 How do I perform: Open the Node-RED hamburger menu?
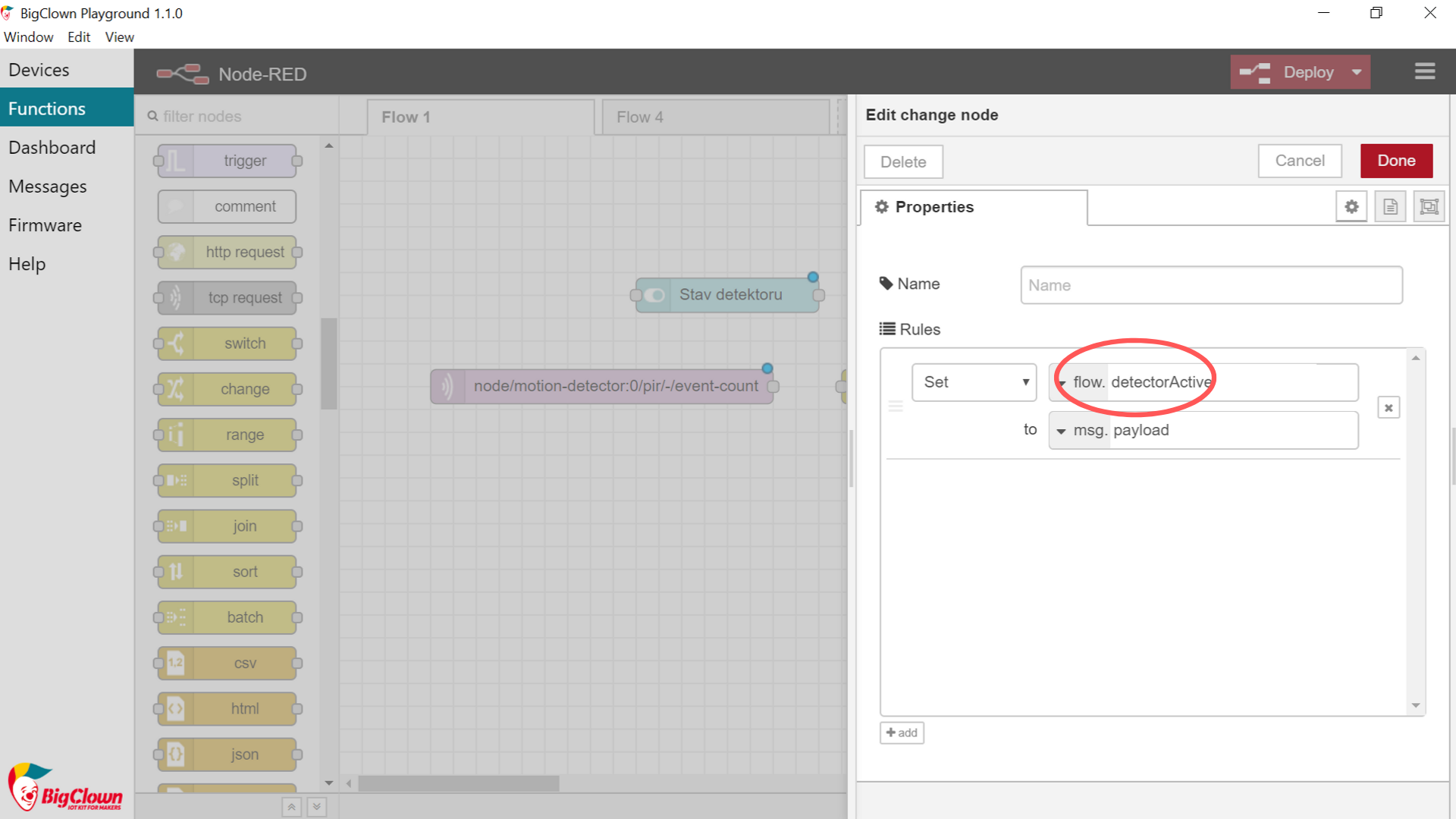(1425, 71)
